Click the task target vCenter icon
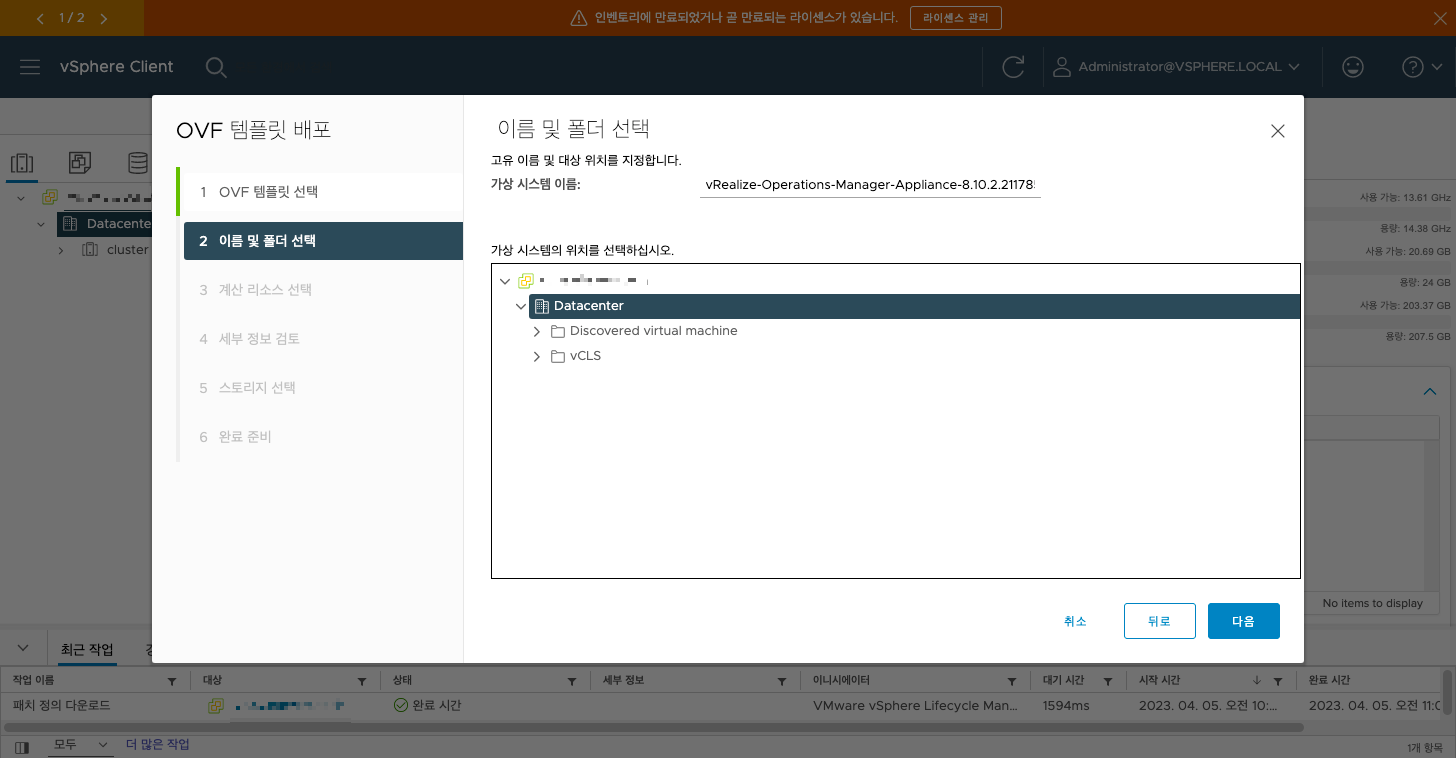 point(215,705)
